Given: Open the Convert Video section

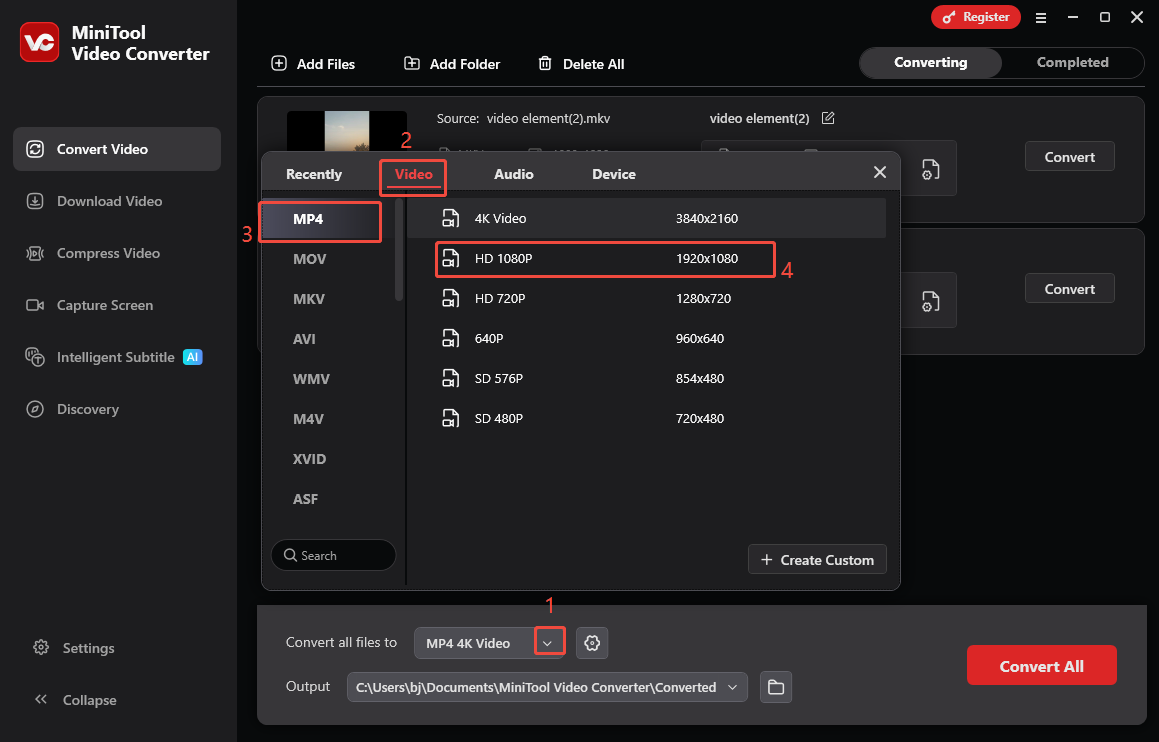Looking at the screenshot, I should click(117, 149).
